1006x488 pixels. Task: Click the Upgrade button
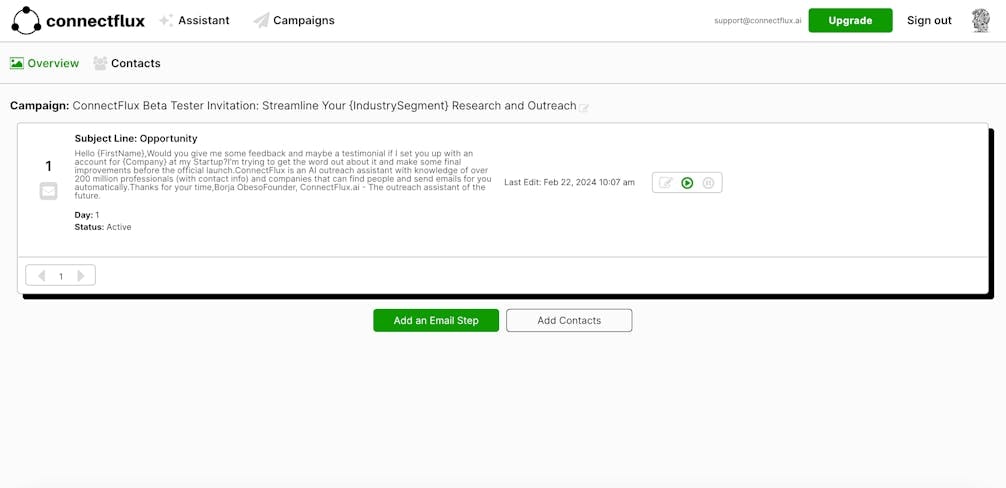click(850, 21)
